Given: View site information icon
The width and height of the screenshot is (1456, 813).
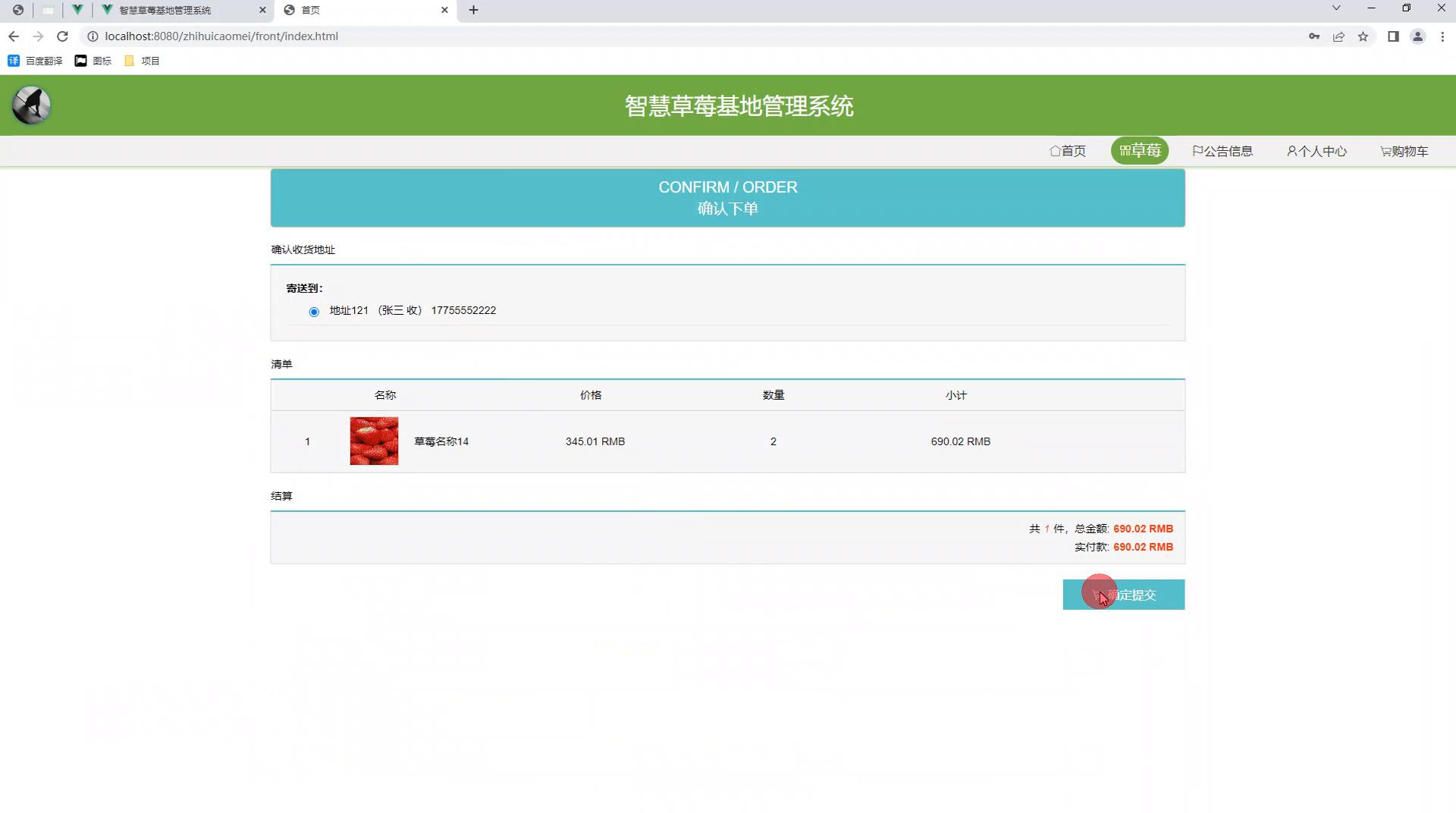Looking at the screenshot, I should pyautogui.click(x=93, y=36).
